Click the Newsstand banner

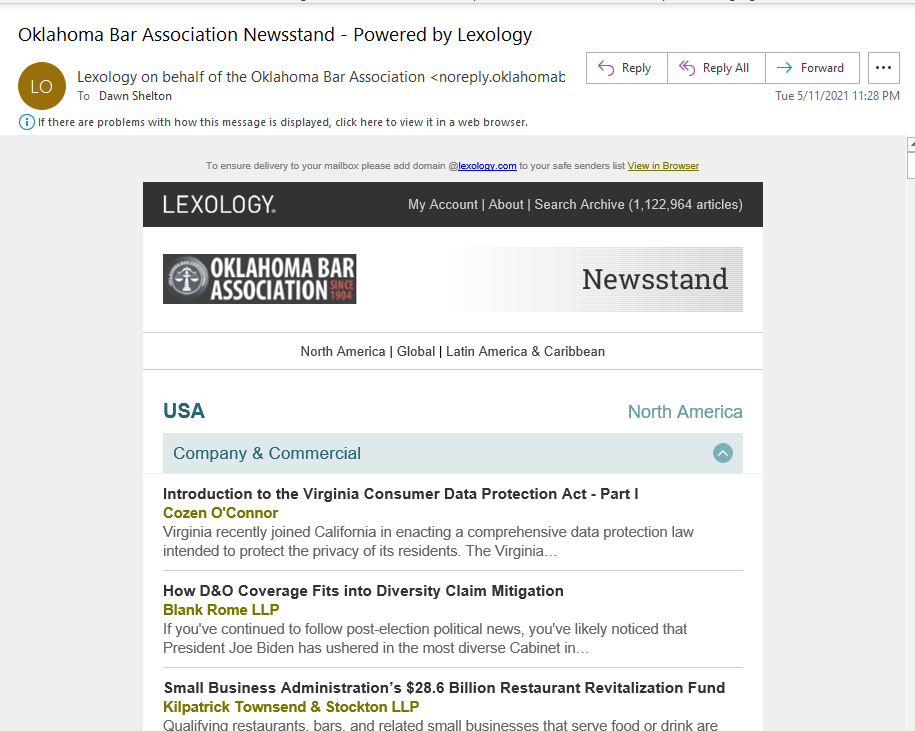pyautogui.click(x=599, y=279)
